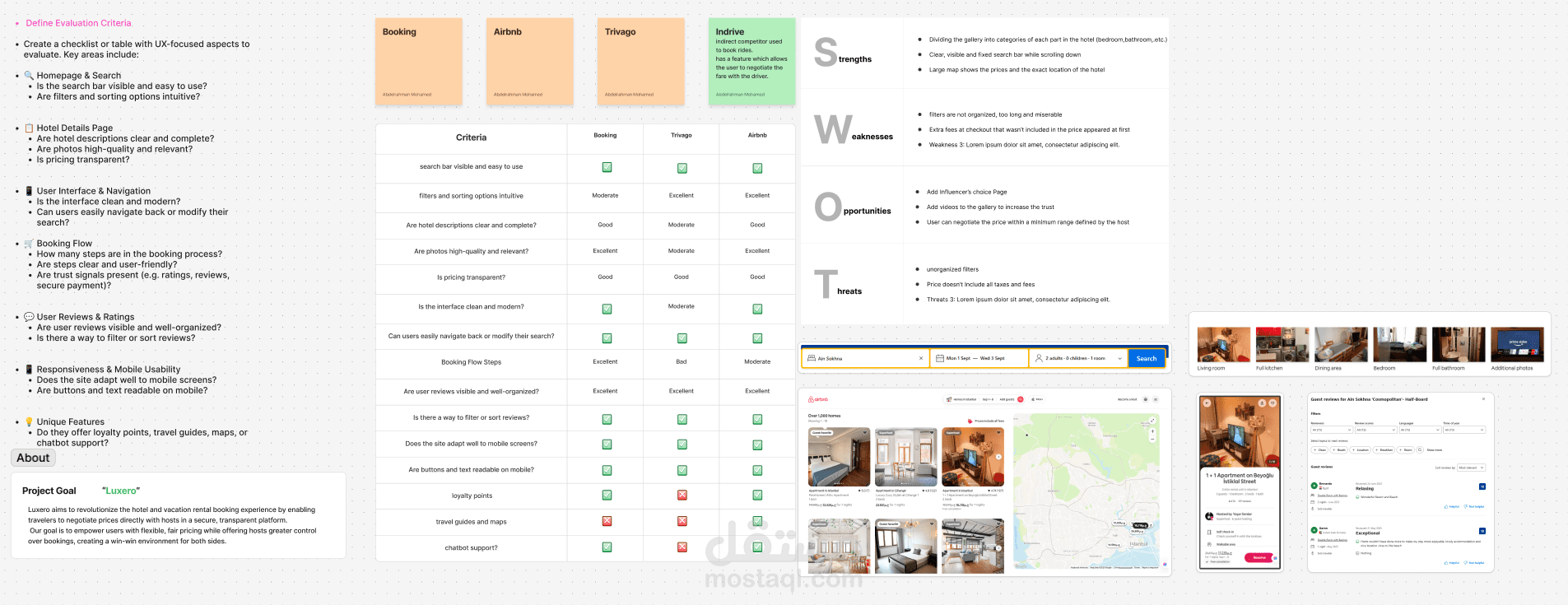Select the Living room gallery category
The width and height of the screenshot is (1568, 605).
[x=1223, y=349]
